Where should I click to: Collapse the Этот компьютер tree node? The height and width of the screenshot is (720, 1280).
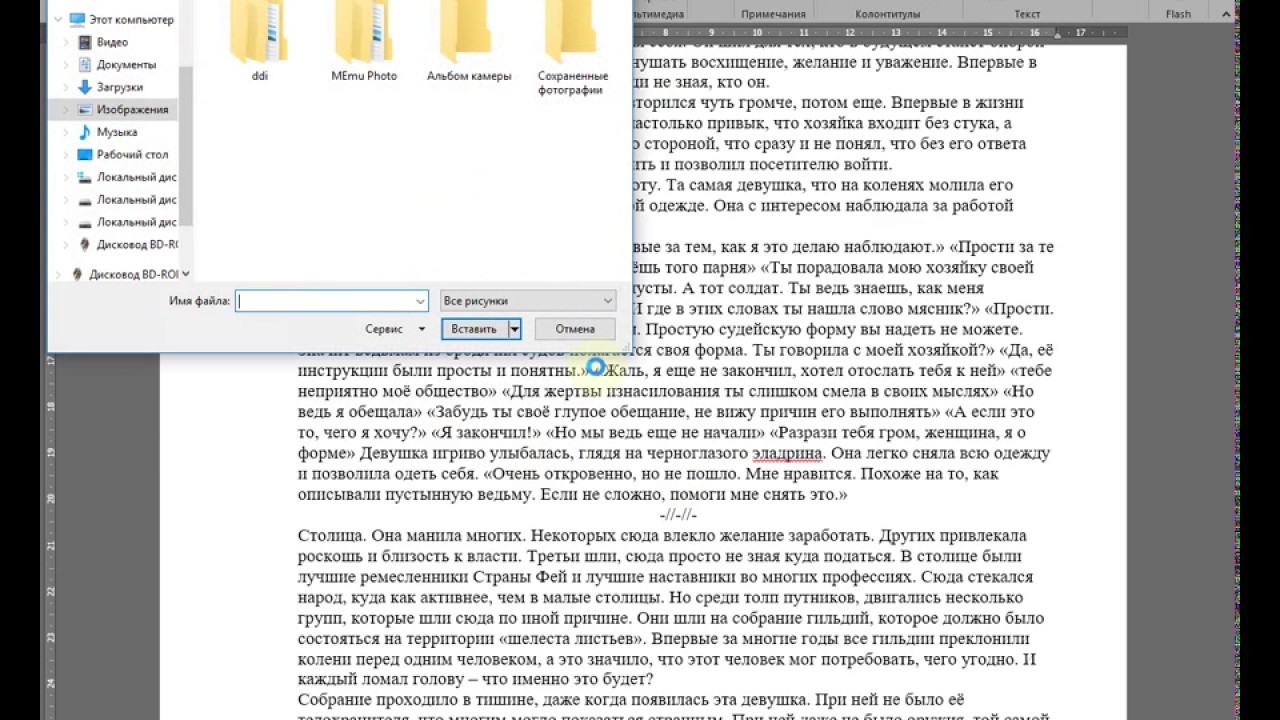click(58, 19)
